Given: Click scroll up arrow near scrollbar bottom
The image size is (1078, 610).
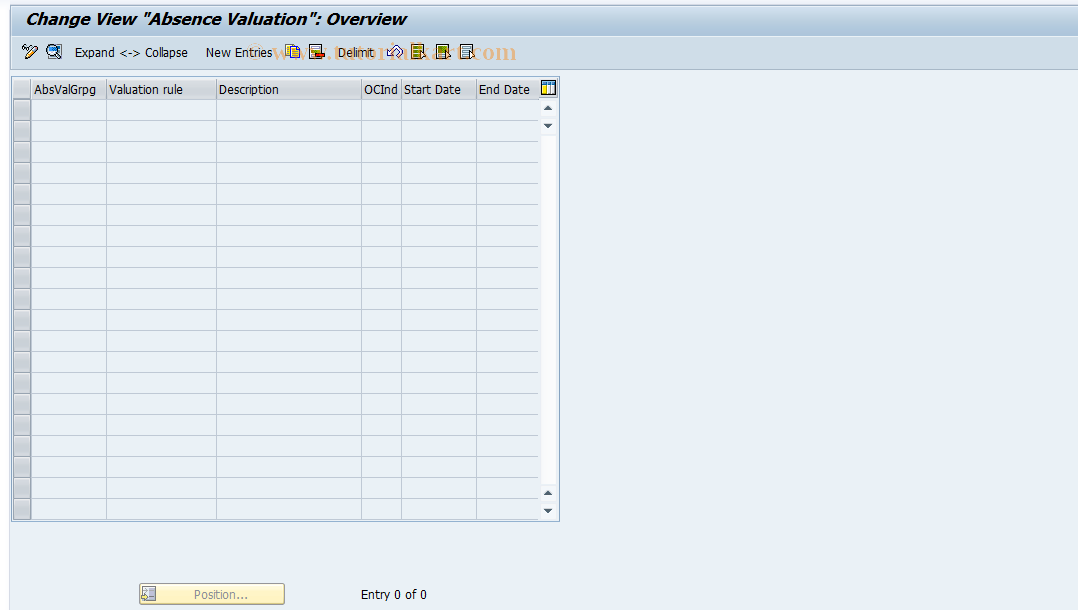Looking at the screenshot, I should [548, 493].
